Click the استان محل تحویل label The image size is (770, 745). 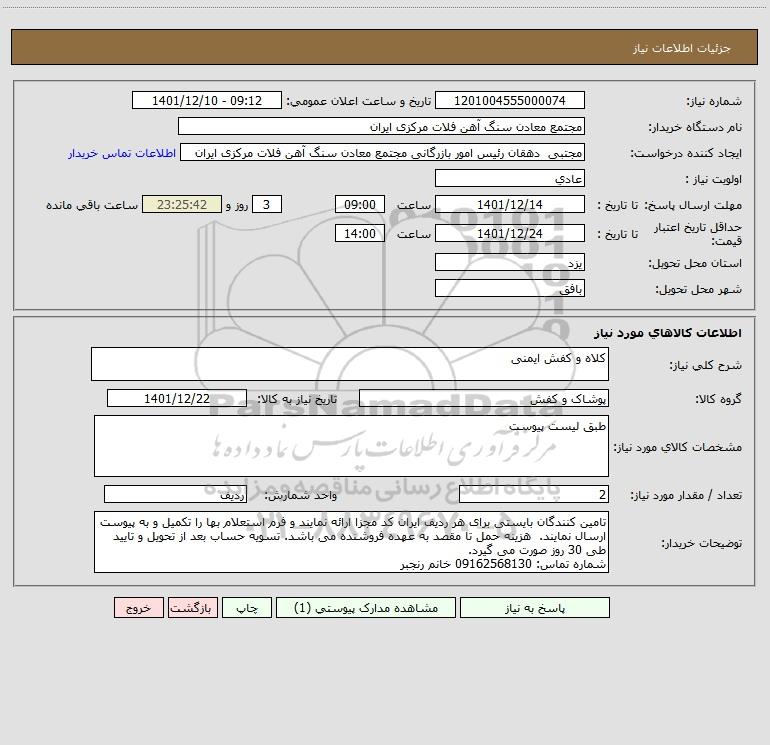coord(695,263)
